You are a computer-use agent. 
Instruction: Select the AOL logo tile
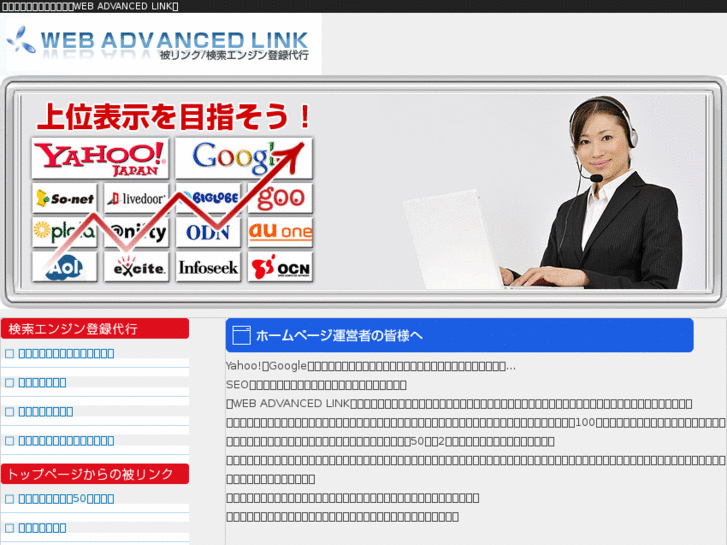click(x=64, y=267)
